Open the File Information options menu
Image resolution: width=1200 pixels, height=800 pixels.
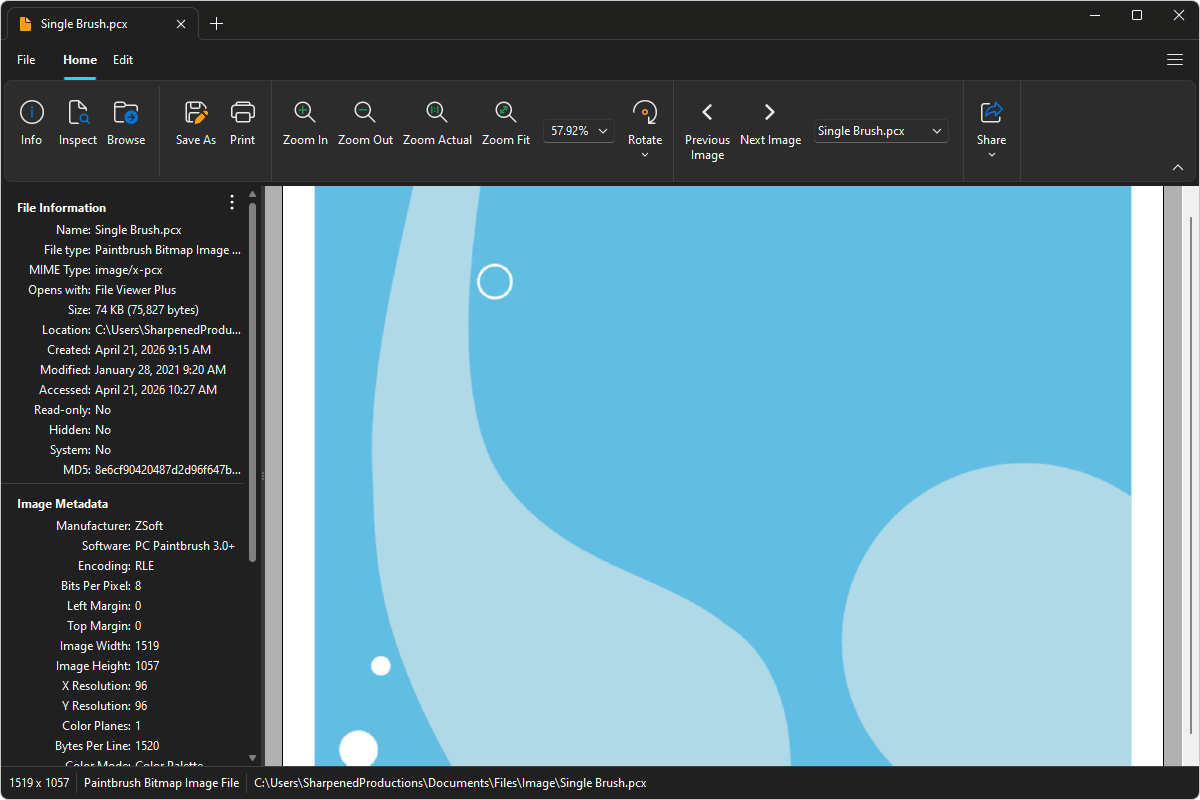(231, 202)
